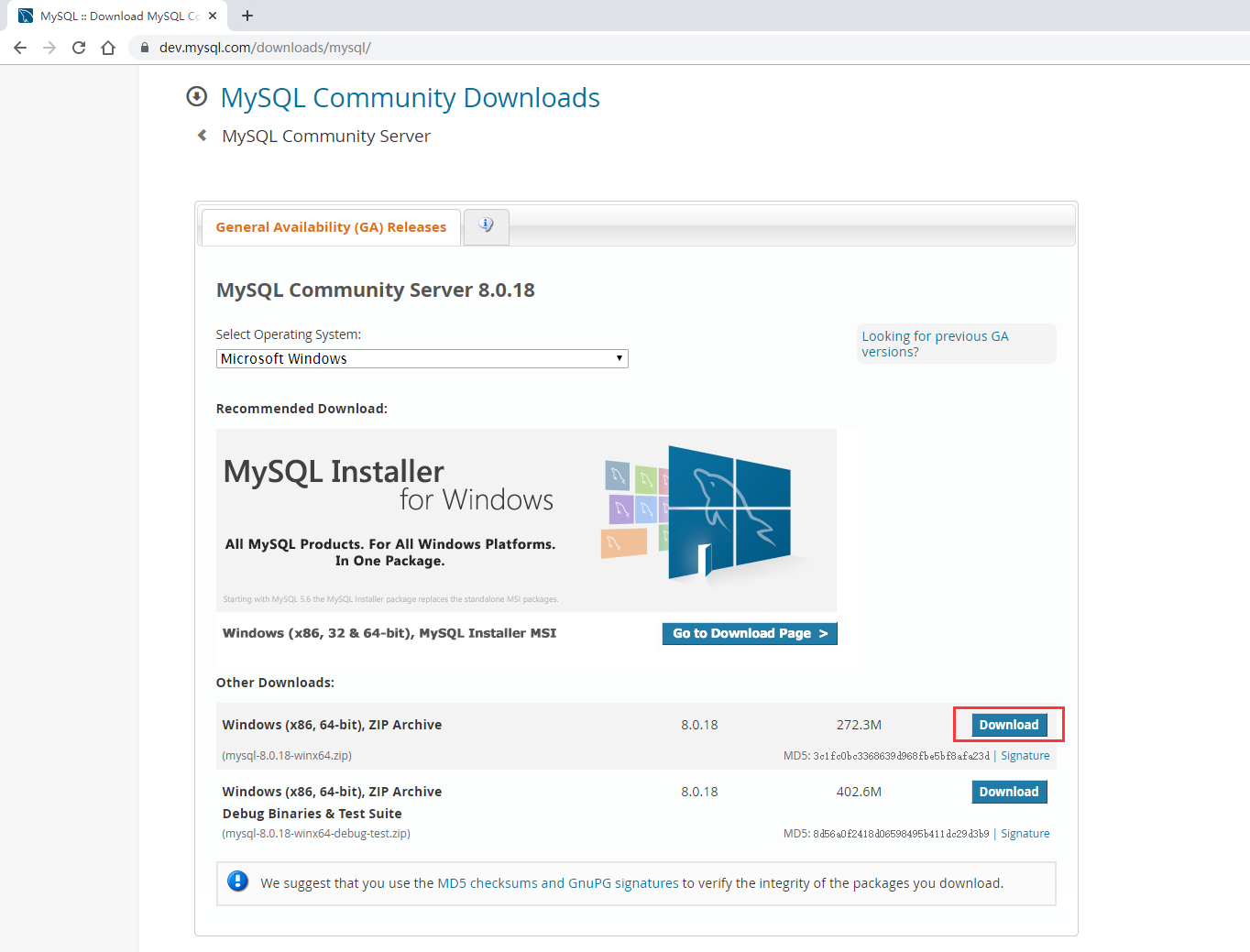Click the (mysql-8.0.18-winx64-debug-test.zip) filename text
This screenshot has width=1250, height=952.
pyautogui.click(x=316, y=834)
